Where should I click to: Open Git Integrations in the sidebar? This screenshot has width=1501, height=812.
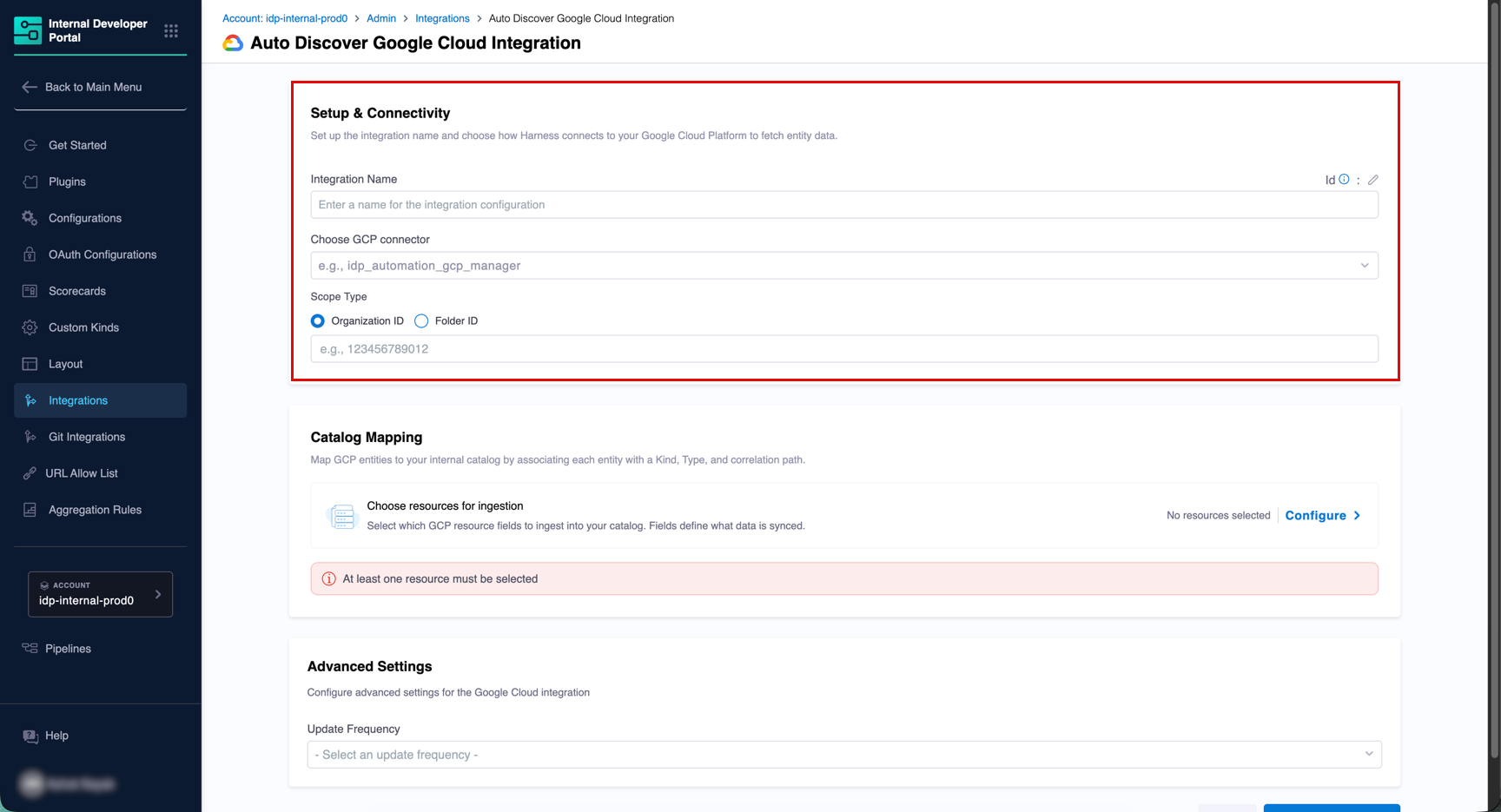point(87,437)
